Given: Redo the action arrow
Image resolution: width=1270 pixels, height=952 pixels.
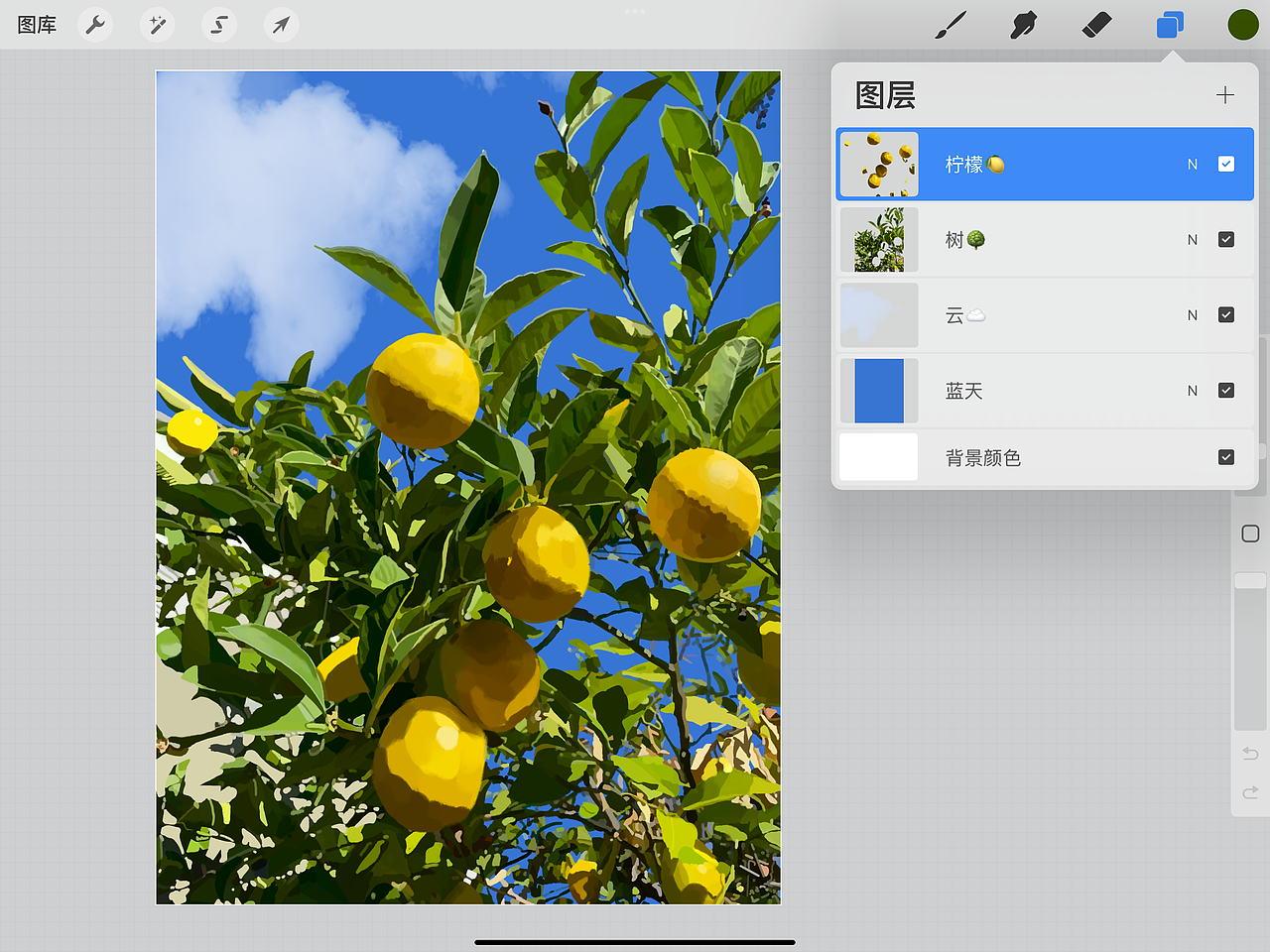Looking at the screenshot, I should pos(1250,792).
